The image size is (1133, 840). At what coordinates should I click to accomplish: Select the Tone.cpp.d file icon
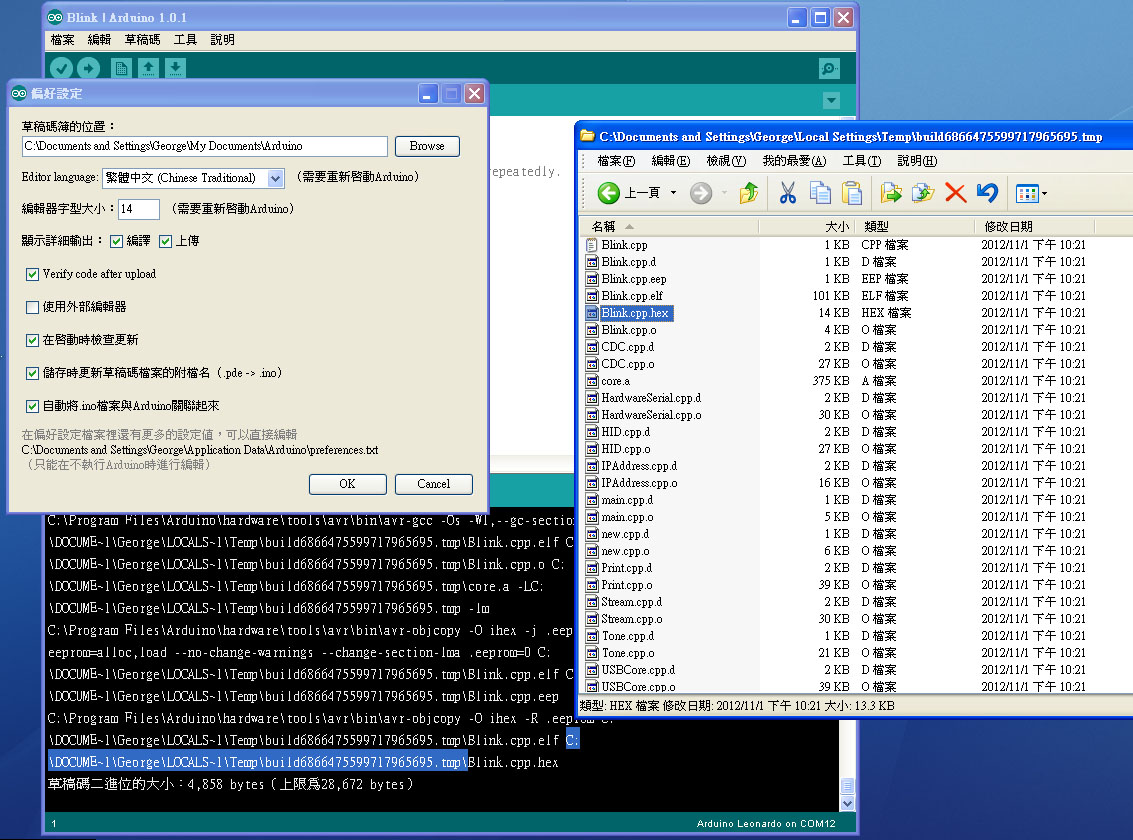pyautogui.click(x=592, y=636)
